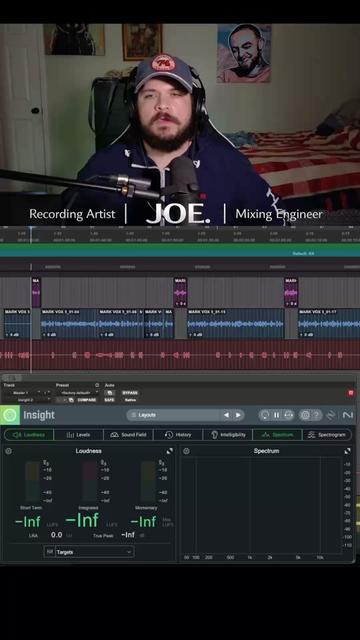Open Spectrum panel settings gear
This screenshot has width=360, height=640.
click(x=187, y=451)
